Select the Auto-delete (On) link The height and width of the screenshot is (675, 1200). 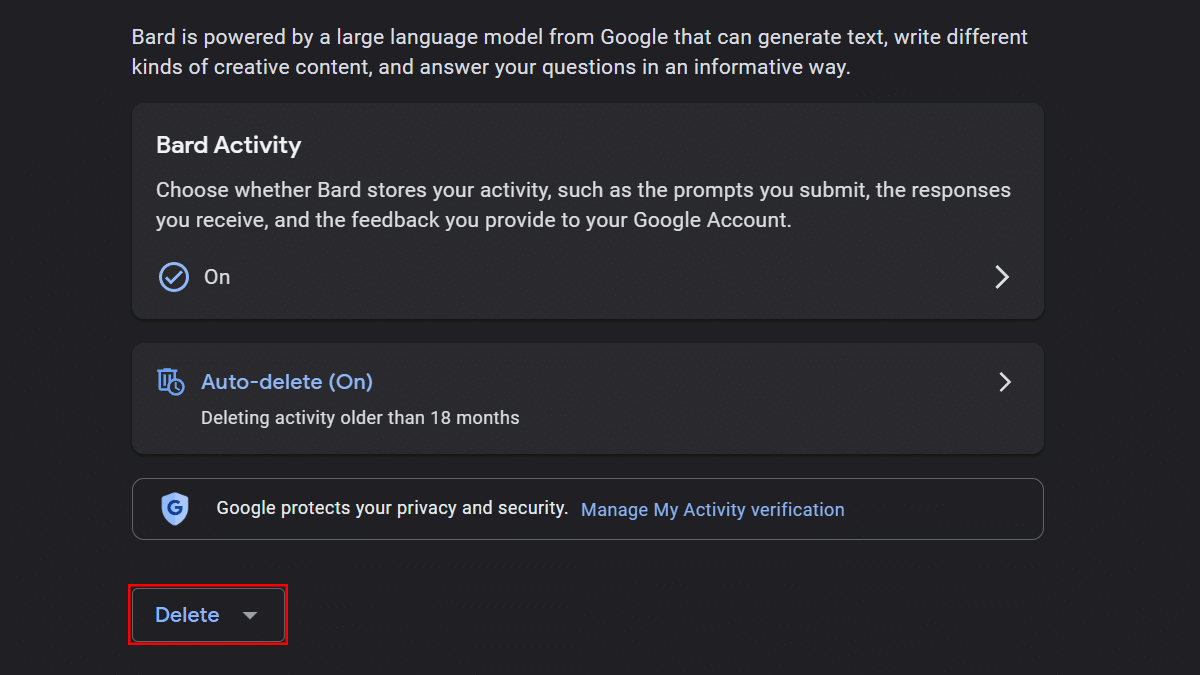point(286,382)
